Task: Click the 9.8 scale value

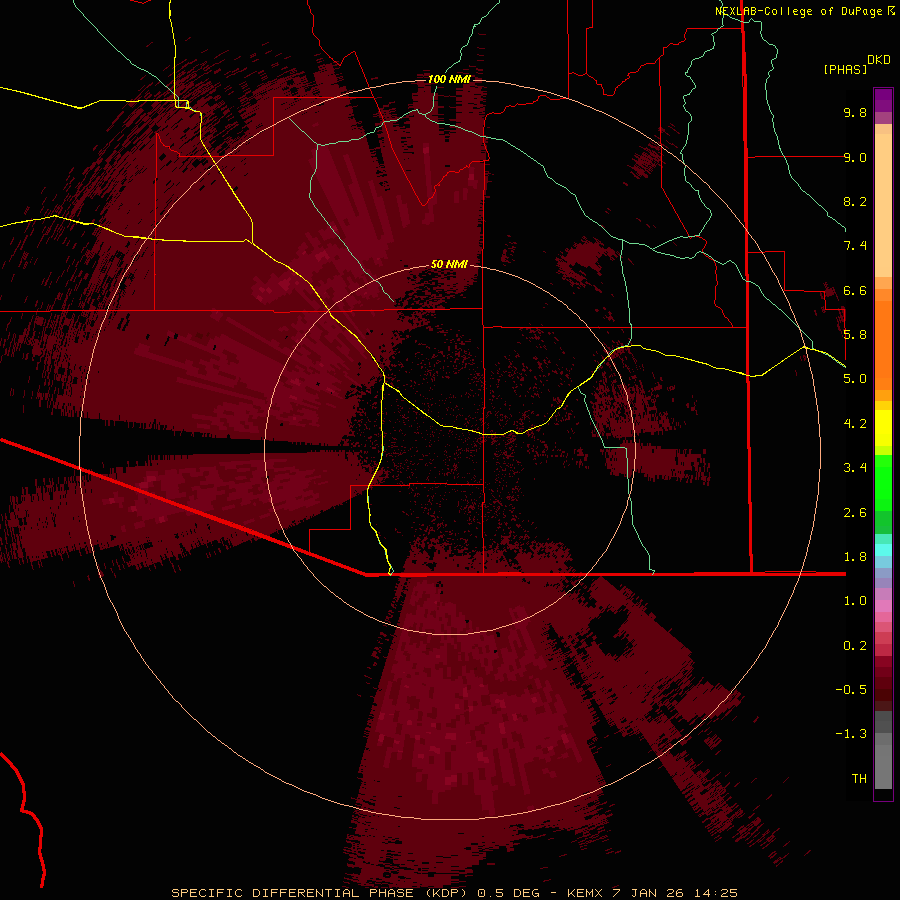Action: (x=855, y=112)
